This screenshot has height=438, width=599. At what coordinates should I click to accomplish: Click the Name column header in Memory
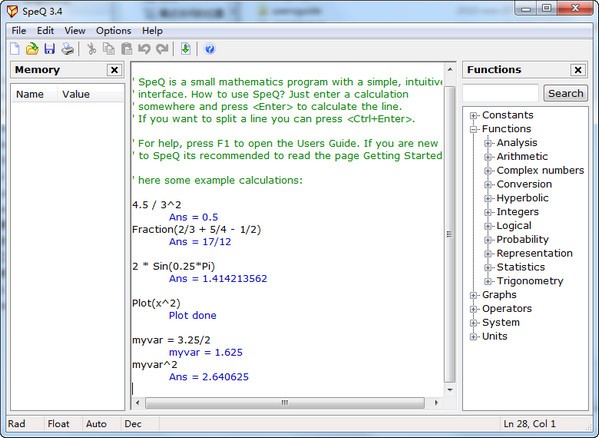pos(34,94)
